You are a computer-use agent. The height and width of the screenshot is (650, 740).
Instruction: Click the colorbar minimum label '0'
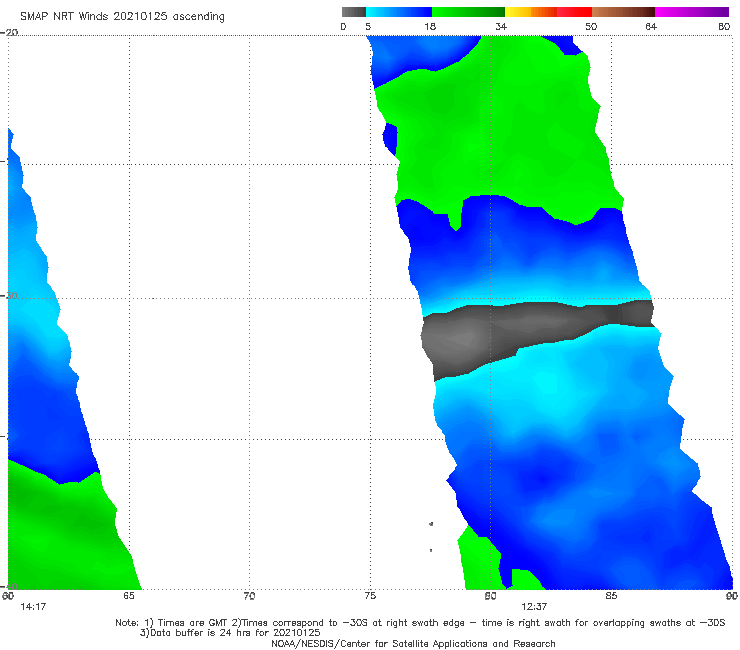pos(344,27)
